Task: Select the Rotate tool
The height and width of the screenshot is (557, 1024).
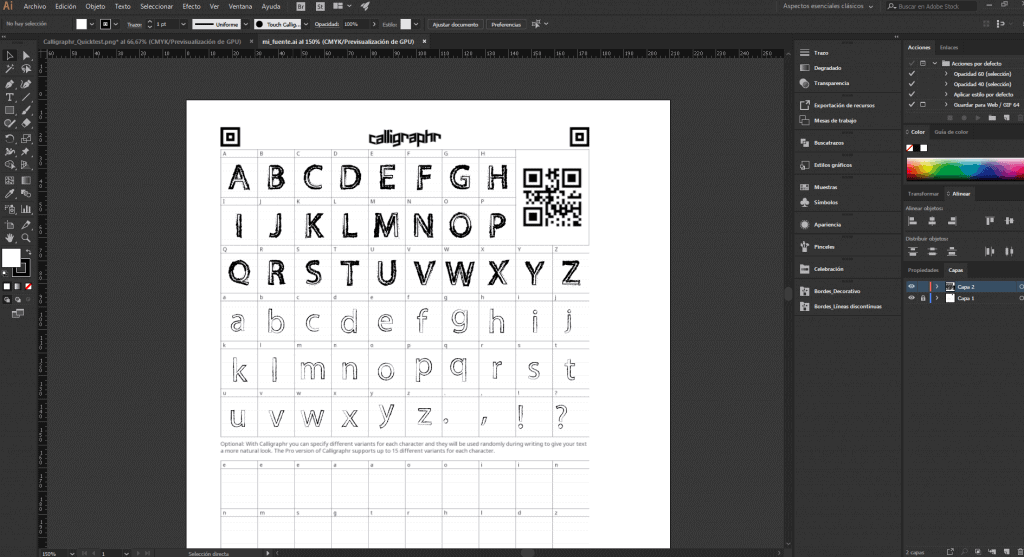Action: pos(10,138)
